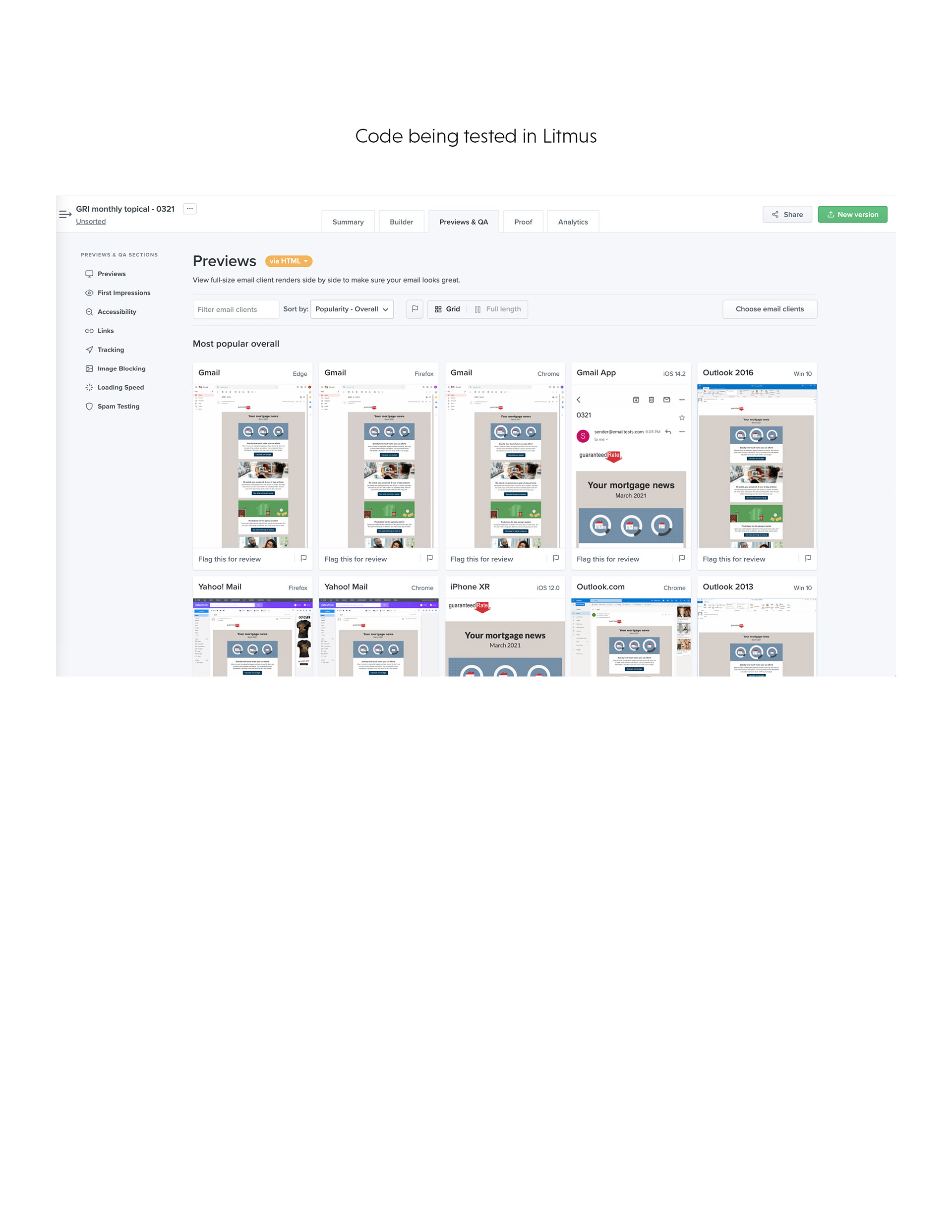Open the Proof tab
Screen dimensions: 952x1232
(x=523, y=222)
